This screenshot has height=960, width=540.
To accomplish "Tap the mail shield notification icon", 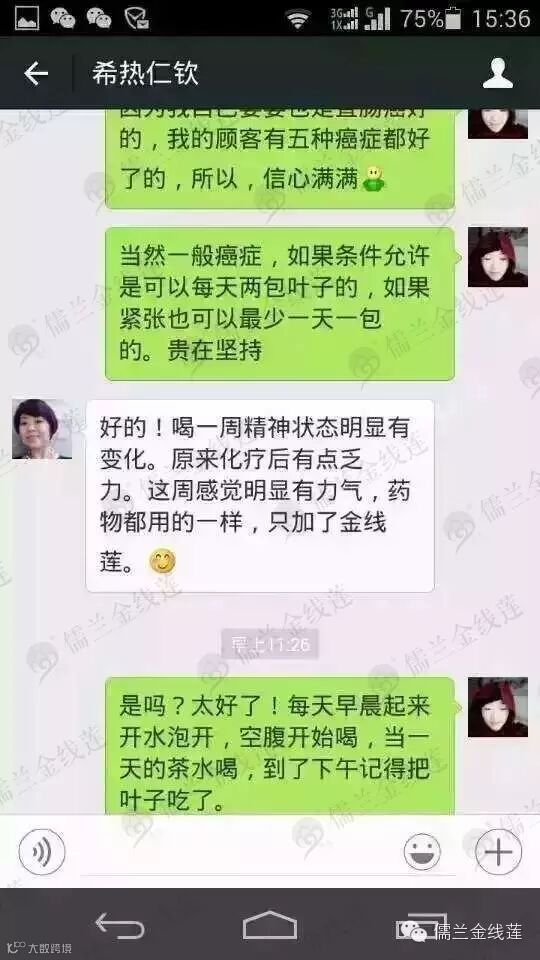I will (x=136, y=18).
